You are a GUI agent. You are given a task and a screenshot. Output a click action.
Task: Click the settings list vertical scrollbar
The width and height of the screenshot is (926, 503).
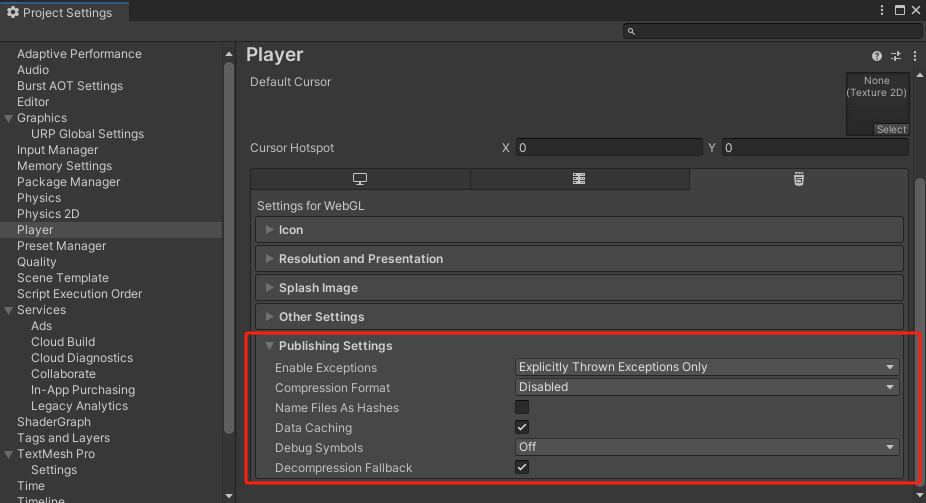point(229,248)
